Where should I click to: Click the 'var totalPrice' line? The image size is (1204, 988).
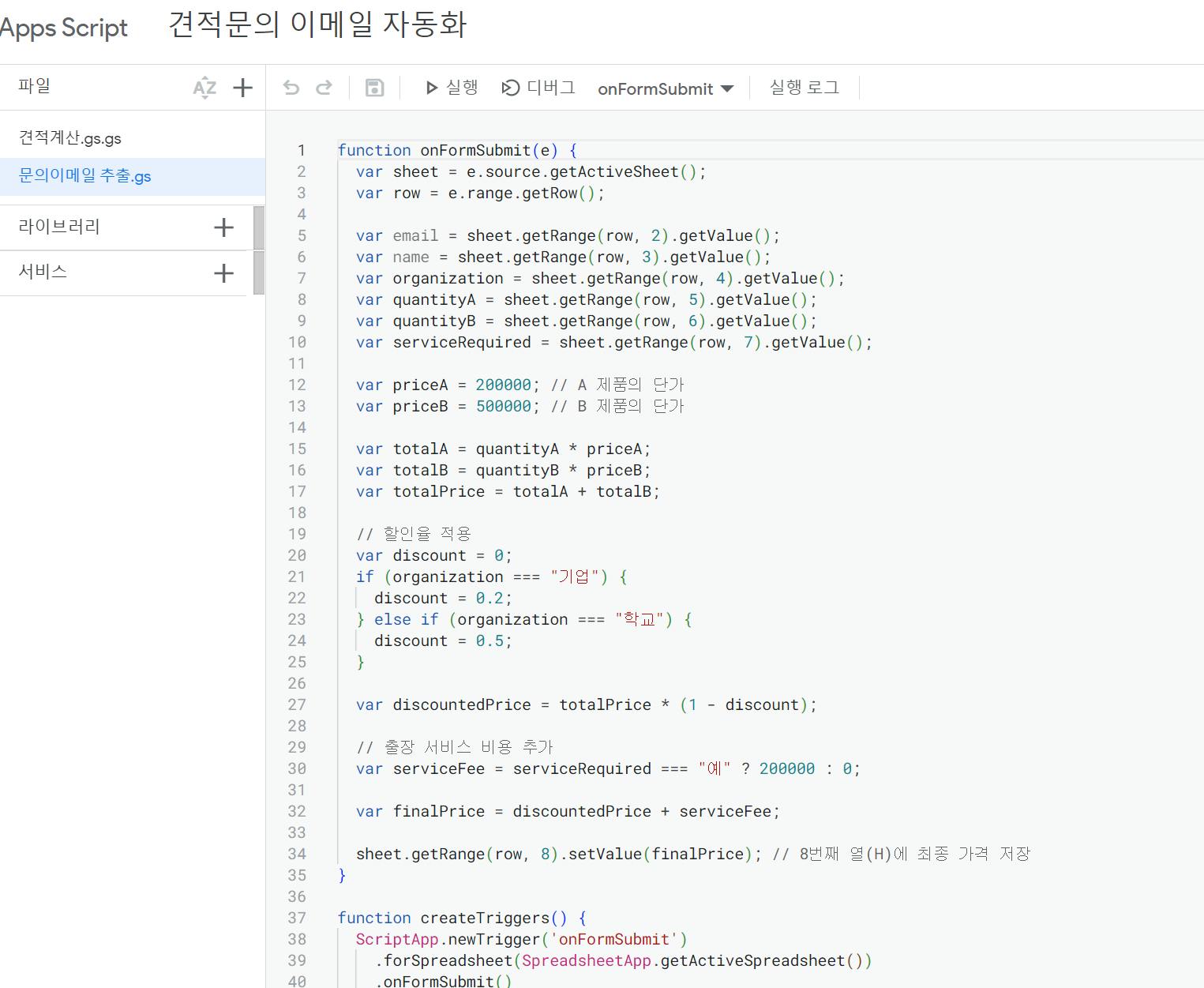click(508, 491)
